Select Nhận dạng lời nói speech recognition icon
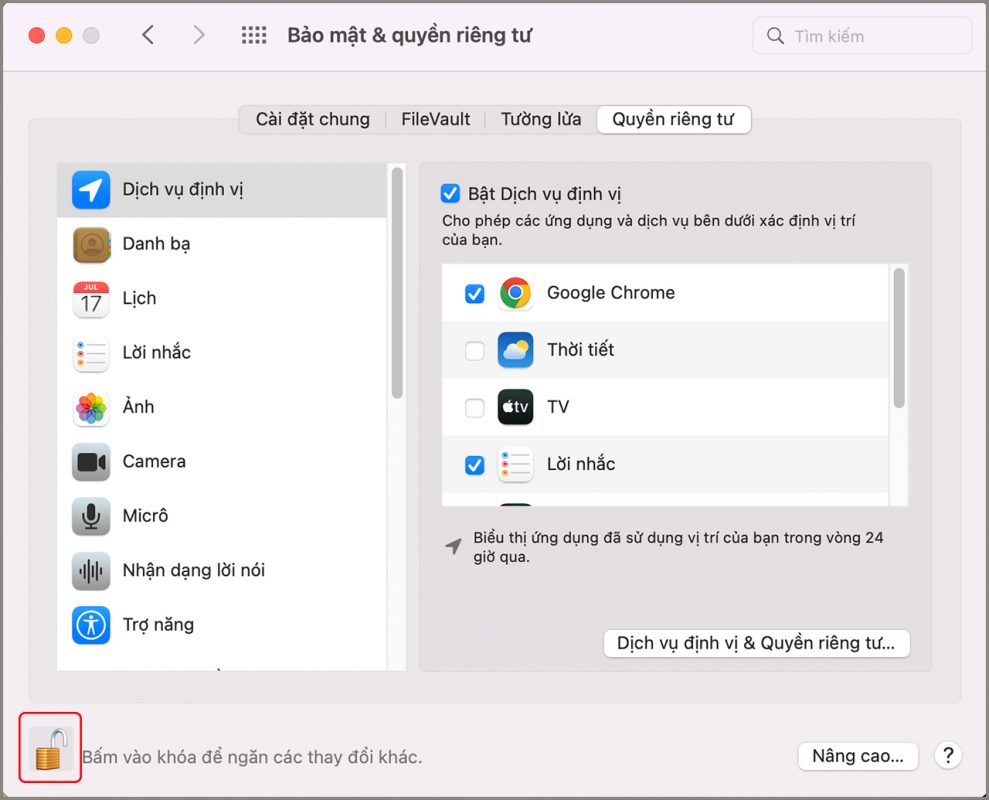Screen dimensions: 989x800 [91, 570]
